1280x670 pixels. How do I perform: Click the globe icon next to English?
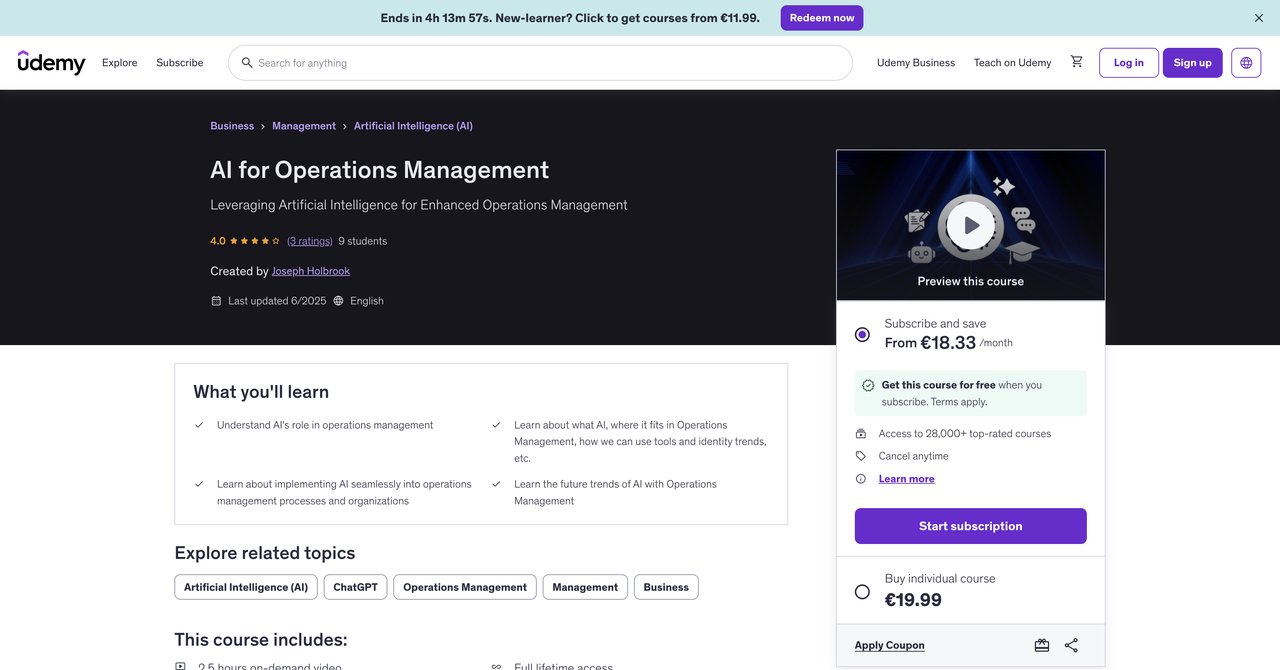[339, 301]
